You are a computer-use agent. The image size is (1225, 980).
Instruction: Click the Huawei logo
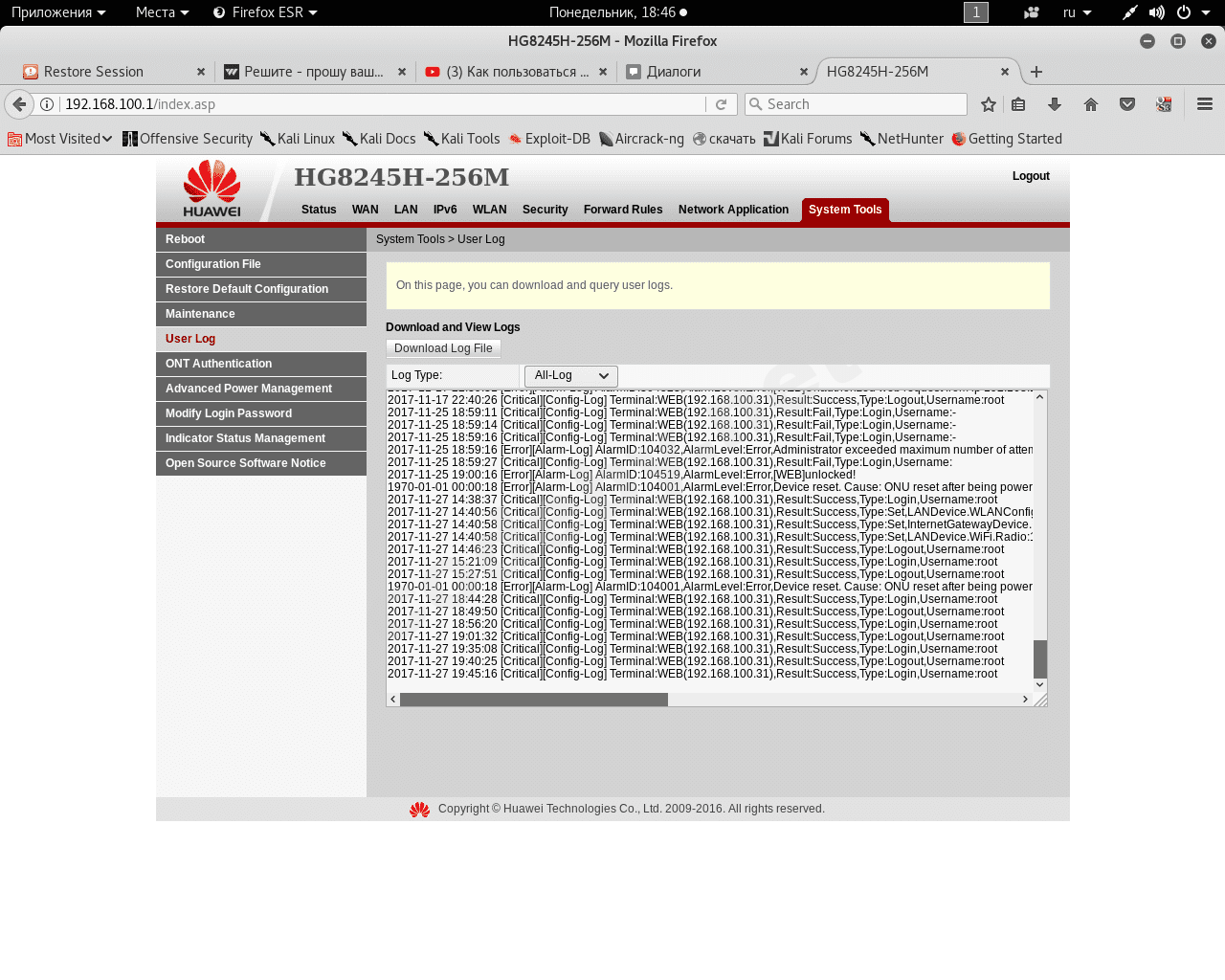click(212, 189)
